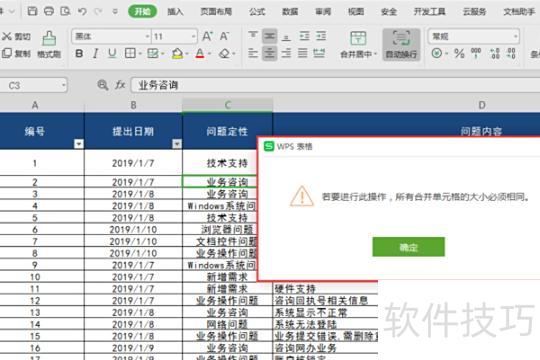This screenshot has width=540, height=360.
Task: Decrease decimal places
Action: click(511, 53)
